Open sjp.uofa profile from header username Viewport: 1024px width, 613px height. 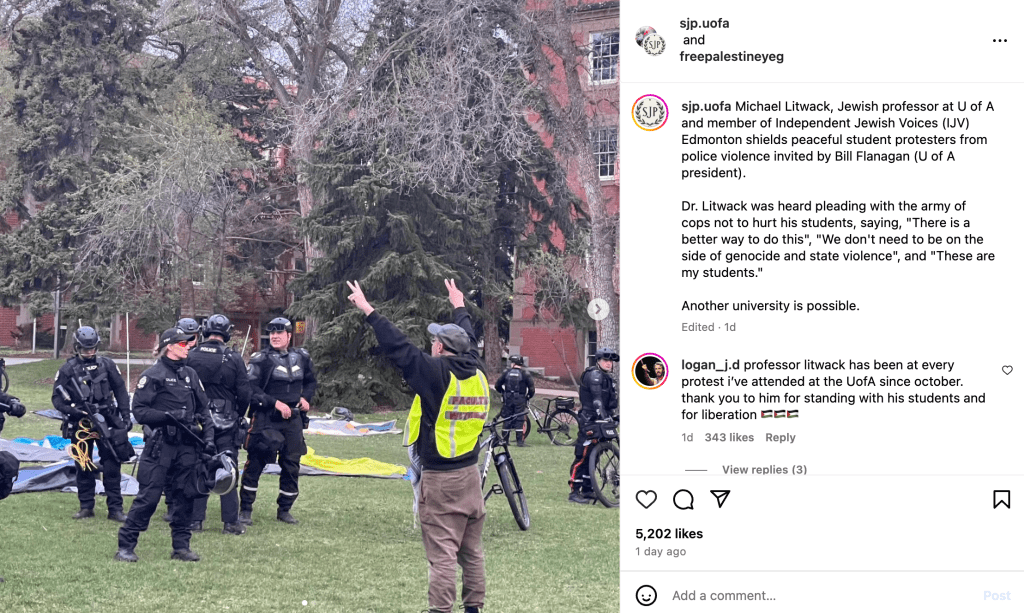pyautogui.click(x=704, y=23)
